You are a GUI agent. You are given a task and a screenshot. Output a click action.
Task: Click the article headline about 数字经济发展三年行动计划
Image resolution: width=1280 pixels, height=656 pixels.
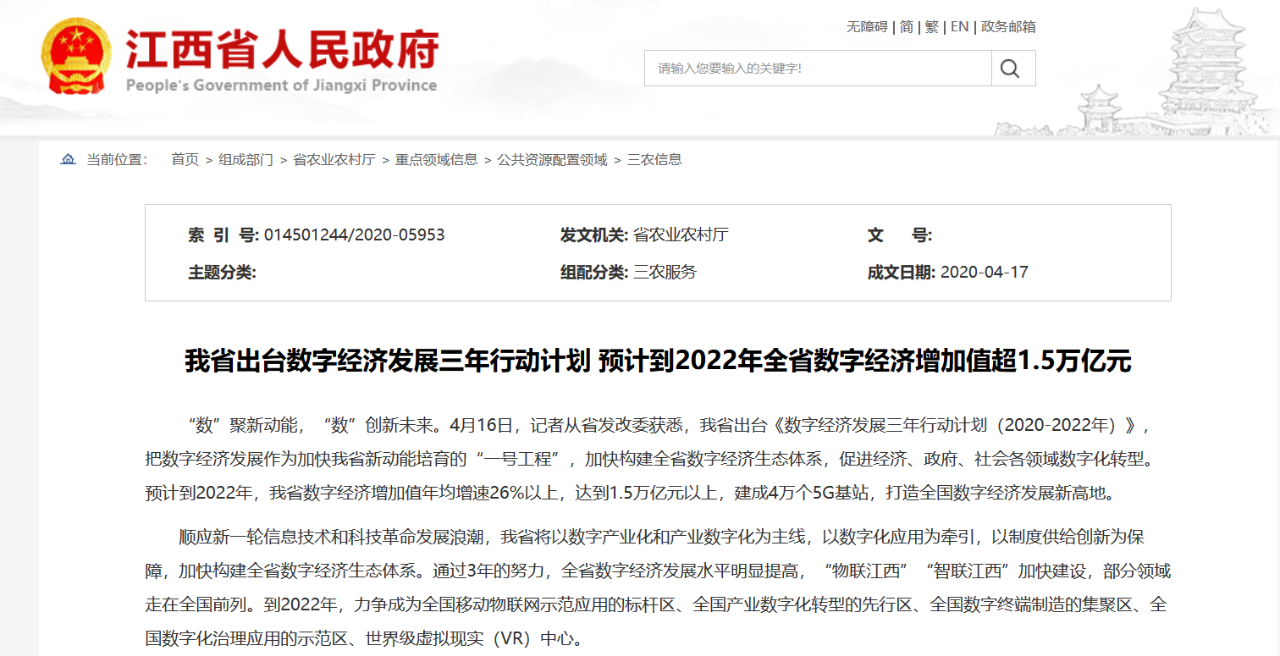[658, 361]
